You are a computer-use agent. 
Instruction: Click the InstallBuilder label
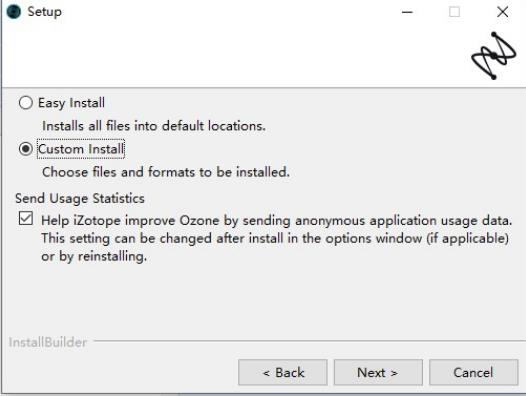[48, 342]
